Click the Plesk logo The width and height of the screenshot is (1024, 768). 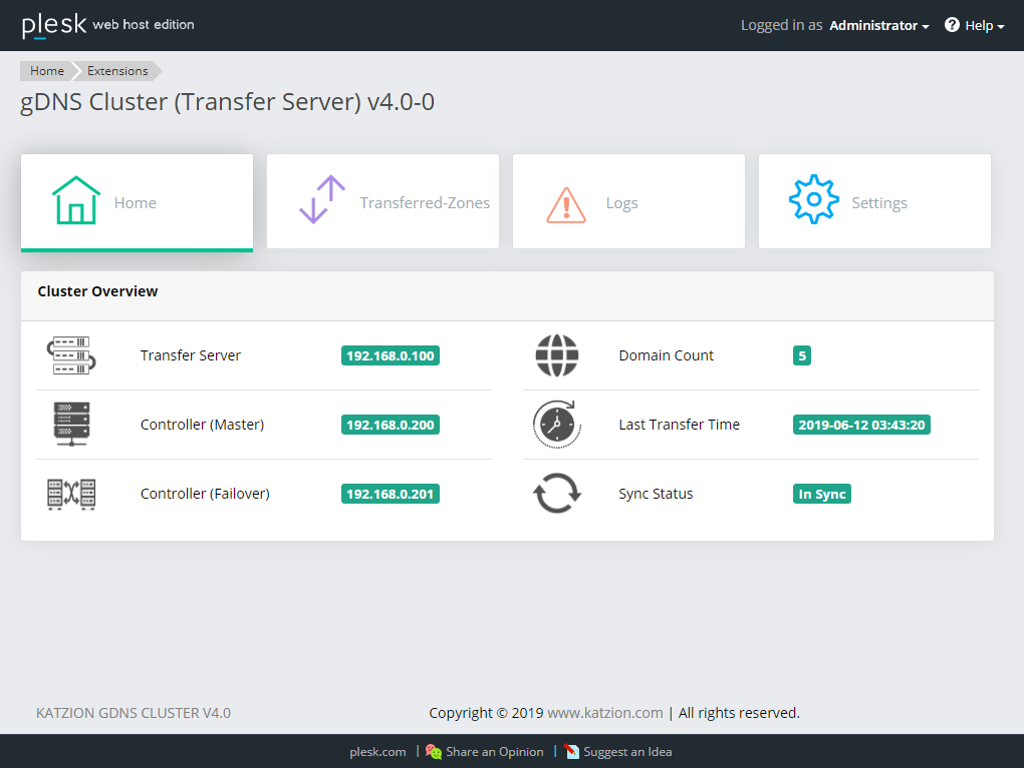point(54,25)
